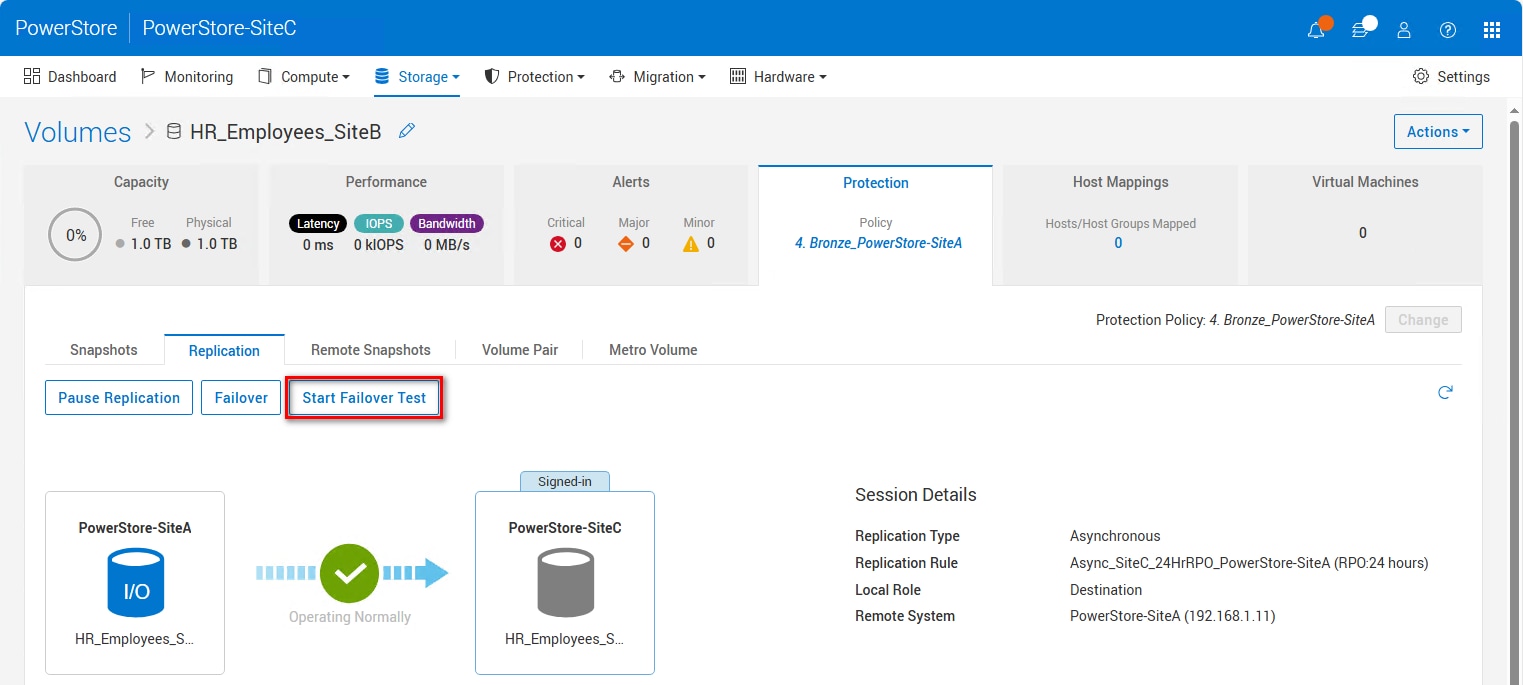Open the Compute dropdown menu
Screen dimensions: 1523x685
(x=304, y=77)
